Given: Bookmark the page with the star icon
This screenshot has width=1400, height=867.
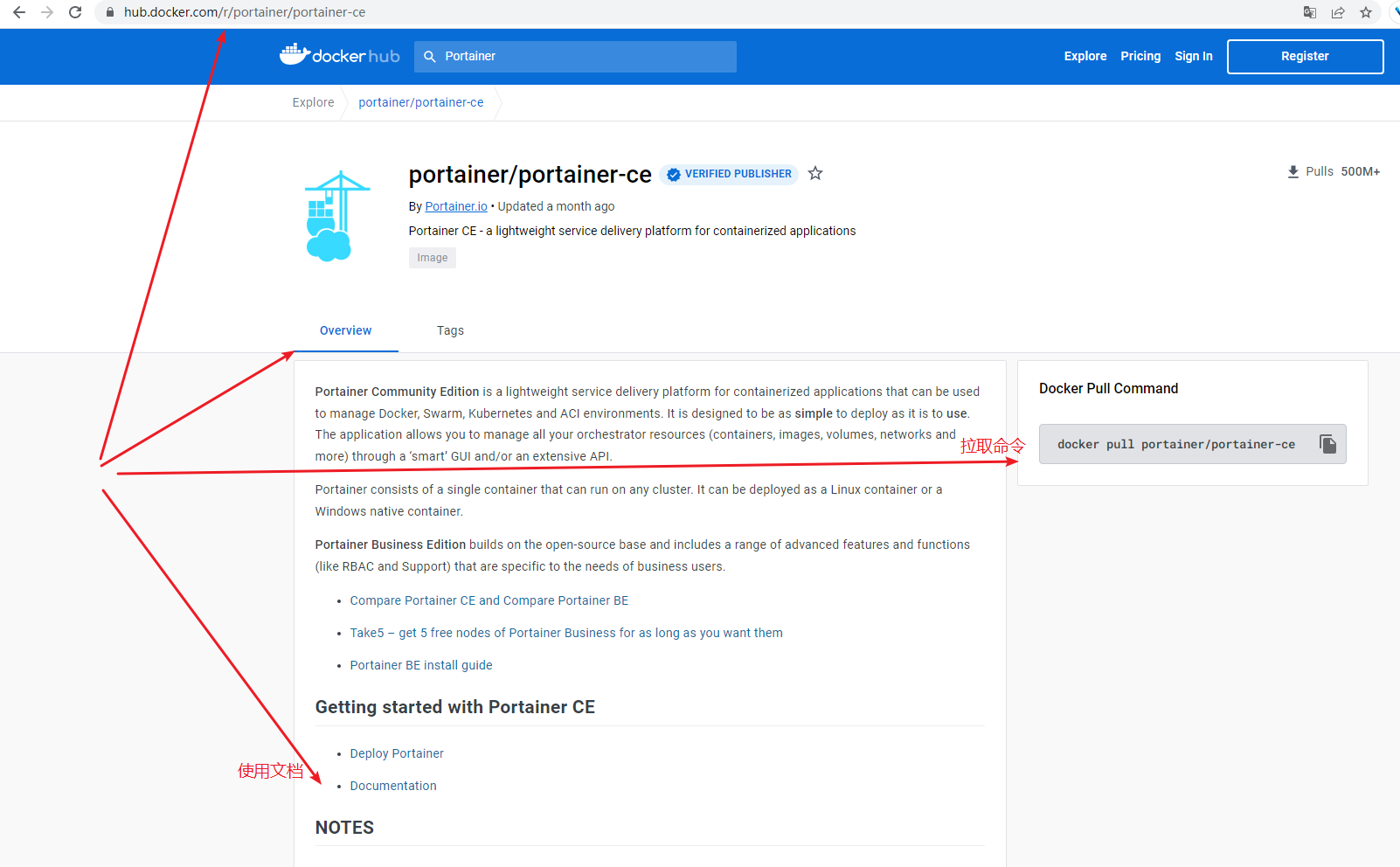Looking at the screenshot, I should pos(1366,12).
